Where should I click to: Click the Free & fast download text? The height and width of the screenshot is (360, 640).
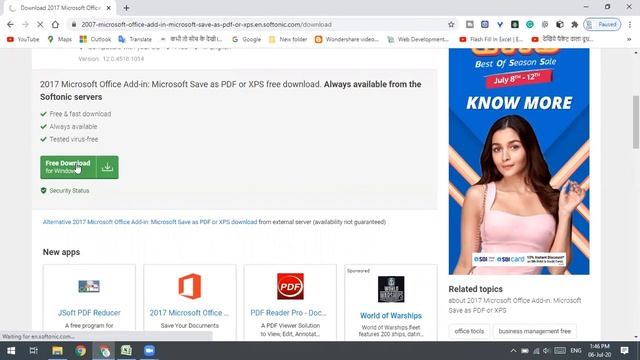pos(80,114)
